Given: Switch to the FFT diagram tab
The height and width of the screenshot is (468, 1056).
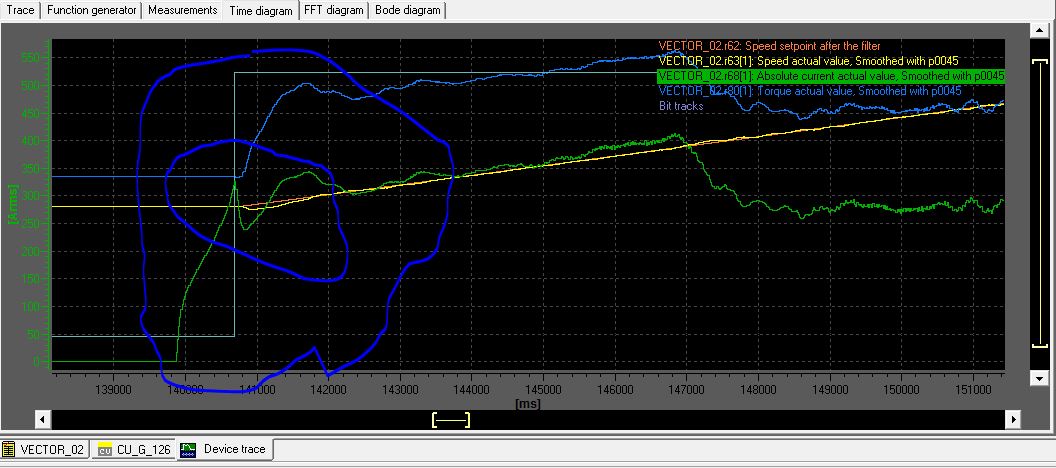Looking at the screenshot, I should coord(333,10).
